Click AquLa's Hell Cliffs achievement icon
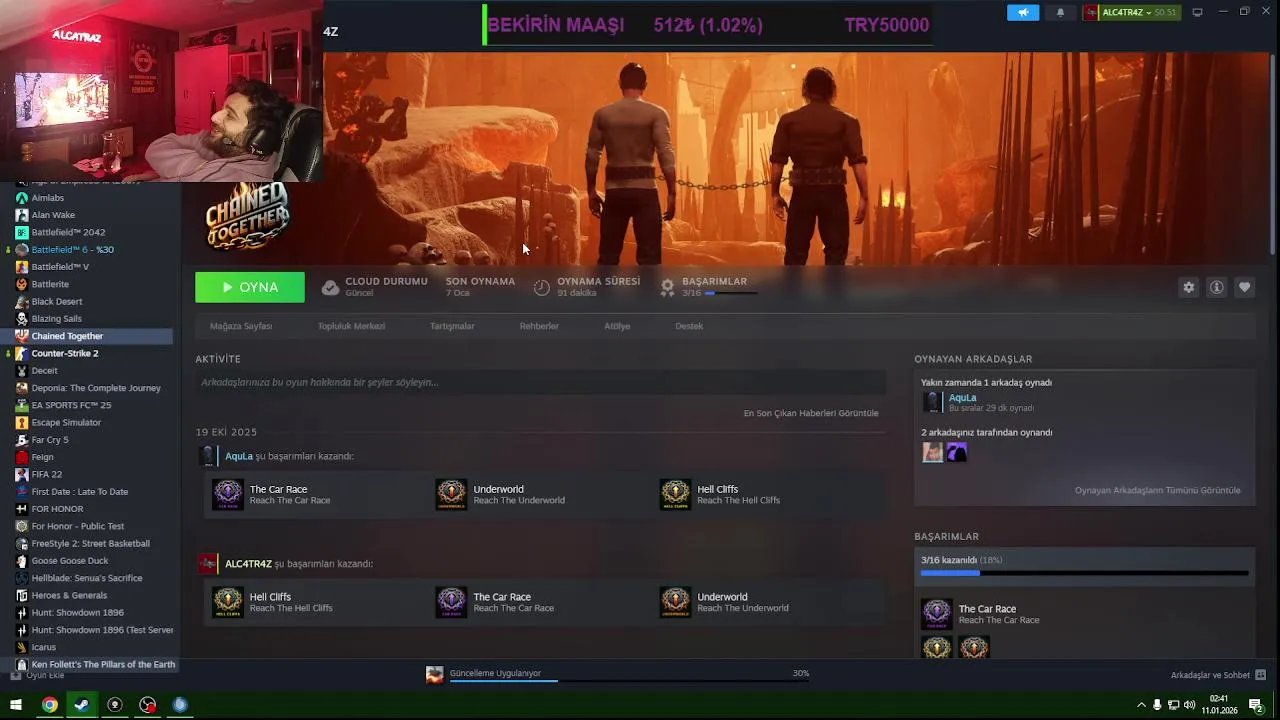The image size is (1280, 720). [x=675, y=494]
